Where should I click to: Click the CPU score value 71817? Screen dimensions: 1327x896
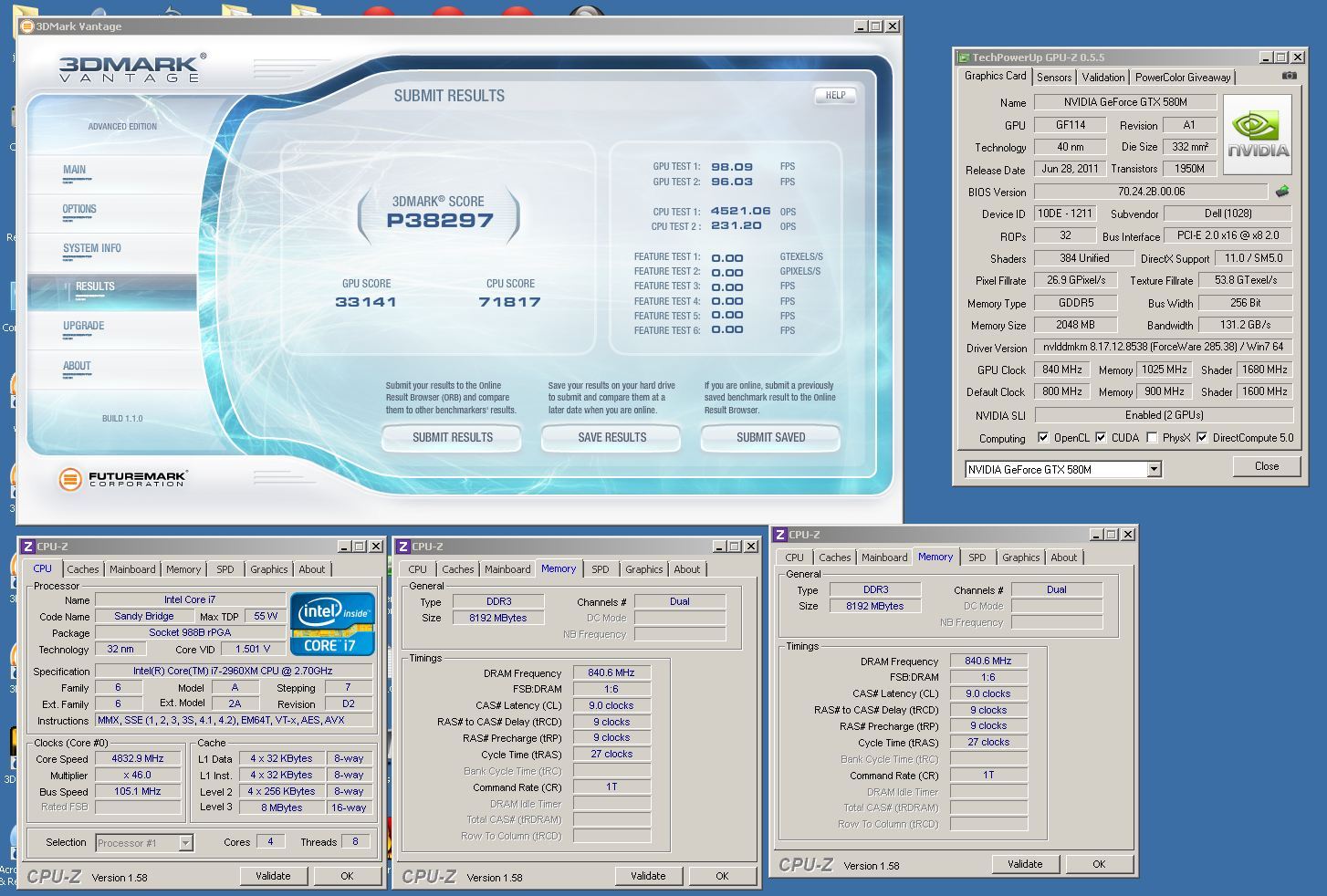pos(509,302)
